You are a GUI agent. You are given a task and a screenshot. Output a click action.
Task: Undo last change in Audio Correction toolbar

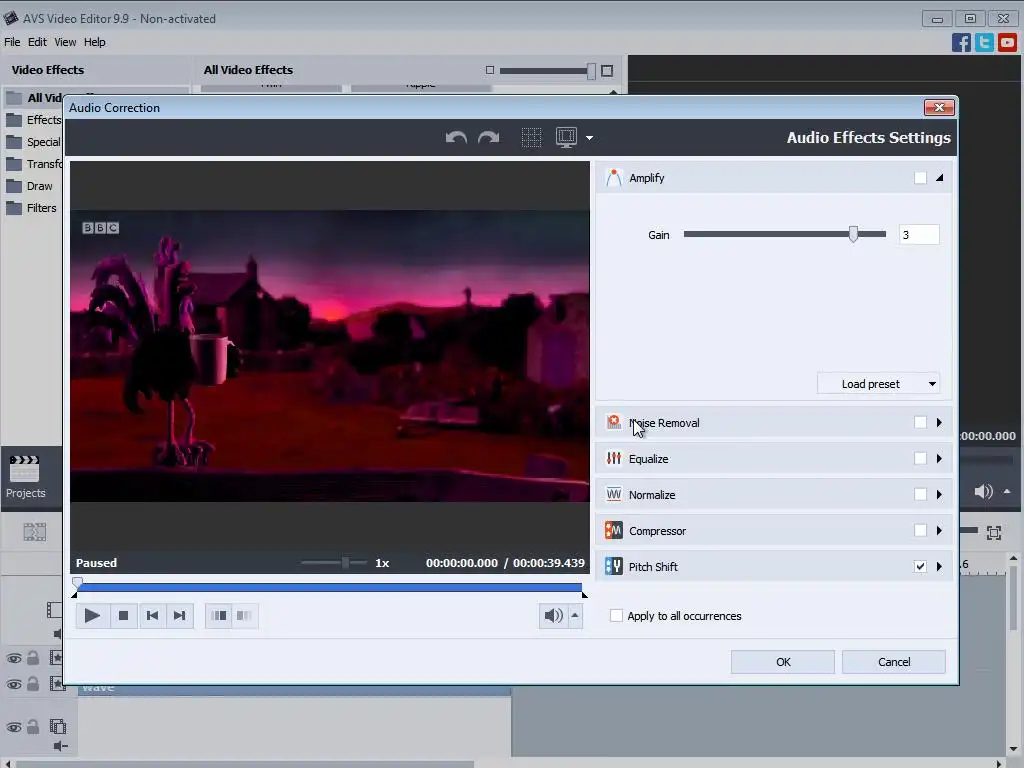(456, 138)
